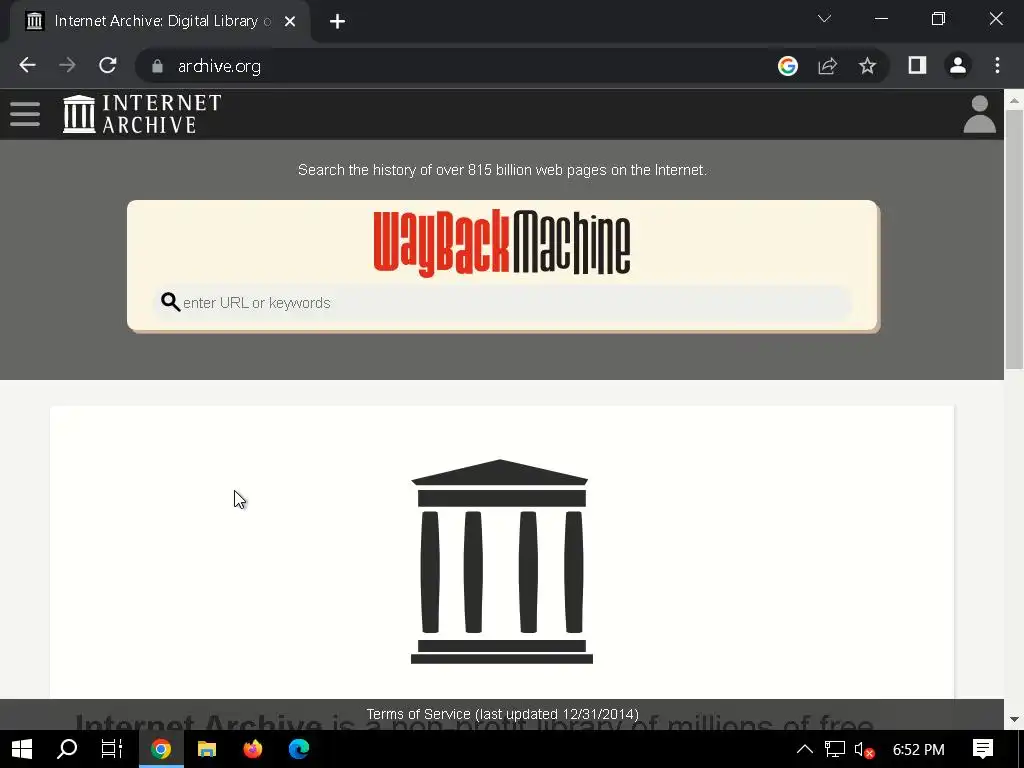Bookmark this page with the star icon

867,65
